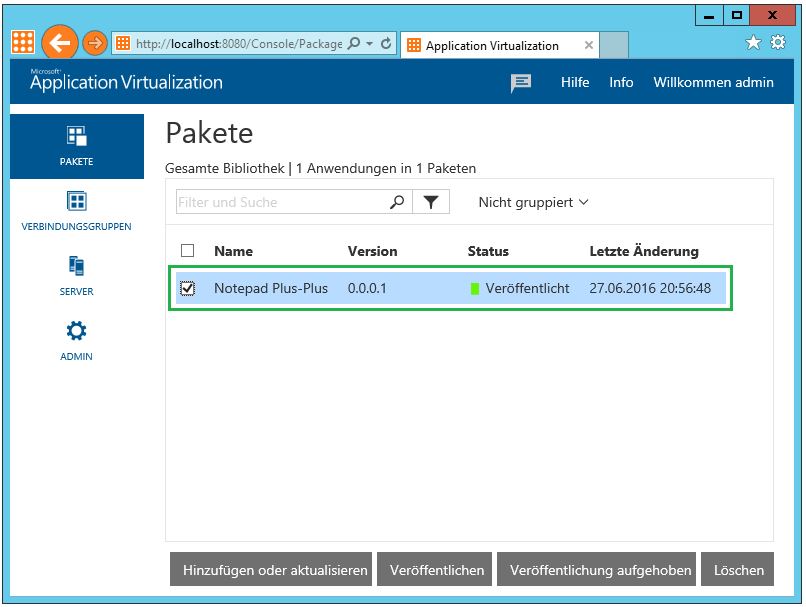Uncheck the Notepad Plus-Plus package checkbox
Viewport: 806px width, 607px height.
(187, 288)
